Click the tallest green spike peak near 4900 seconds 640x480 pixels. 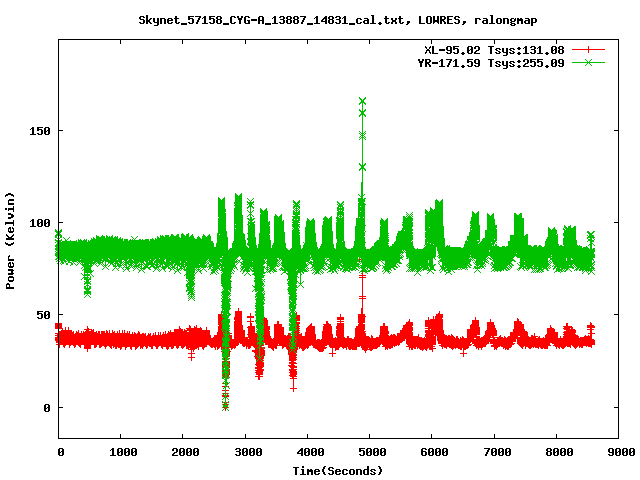click(362, 101)
